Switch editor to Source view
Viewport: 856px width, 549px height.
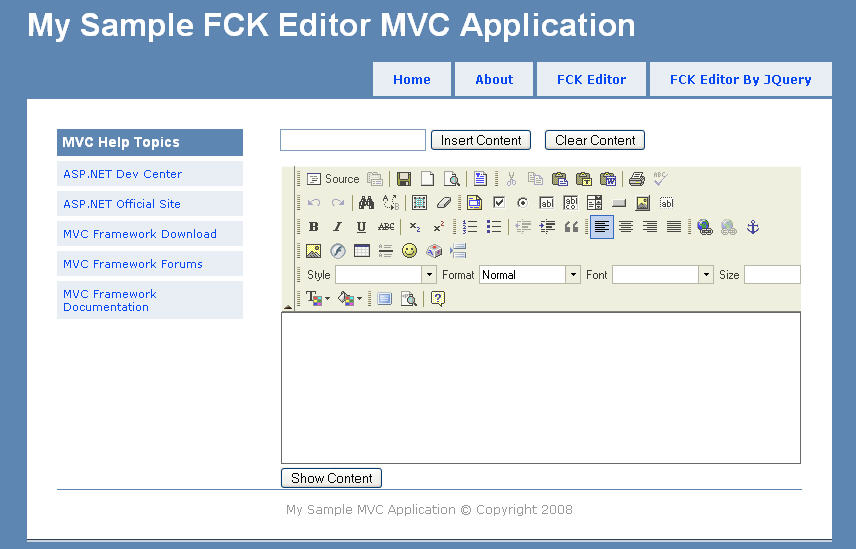pos(333,179)
